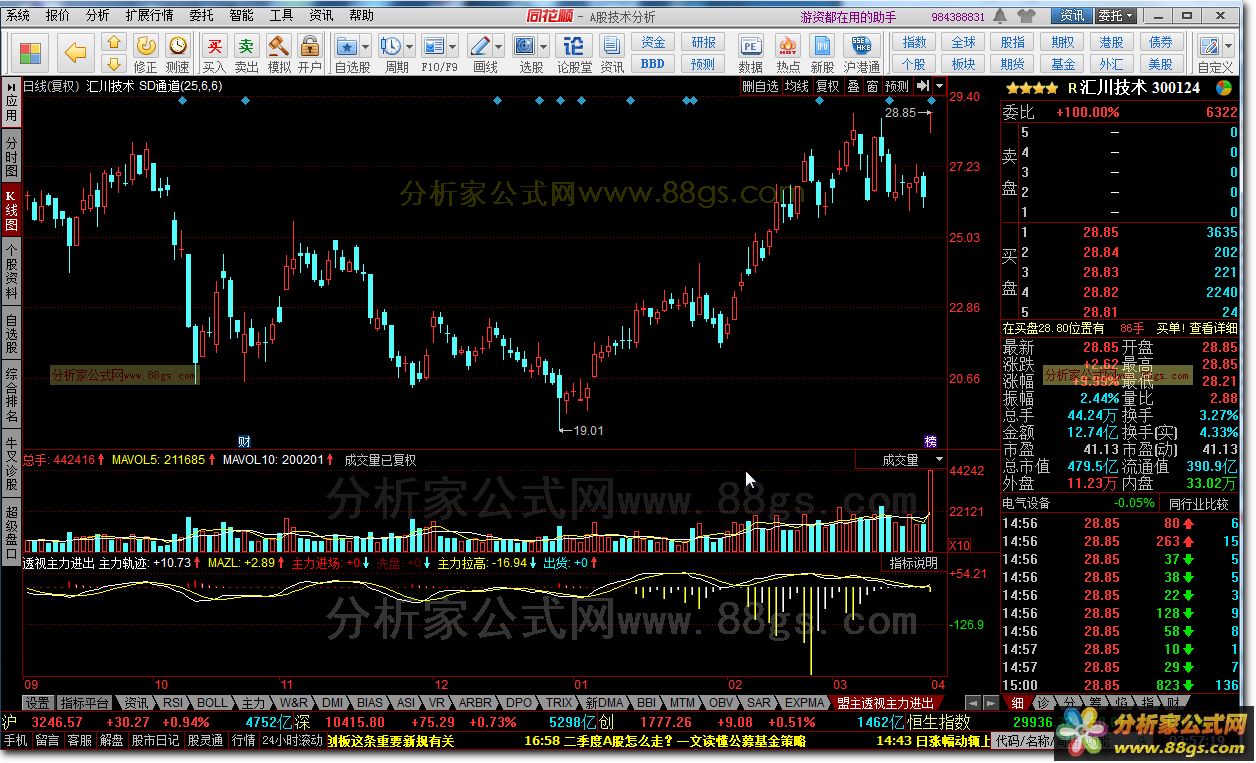
Task: Click the 资金 toolbar button
Action: tap(653, 42)
